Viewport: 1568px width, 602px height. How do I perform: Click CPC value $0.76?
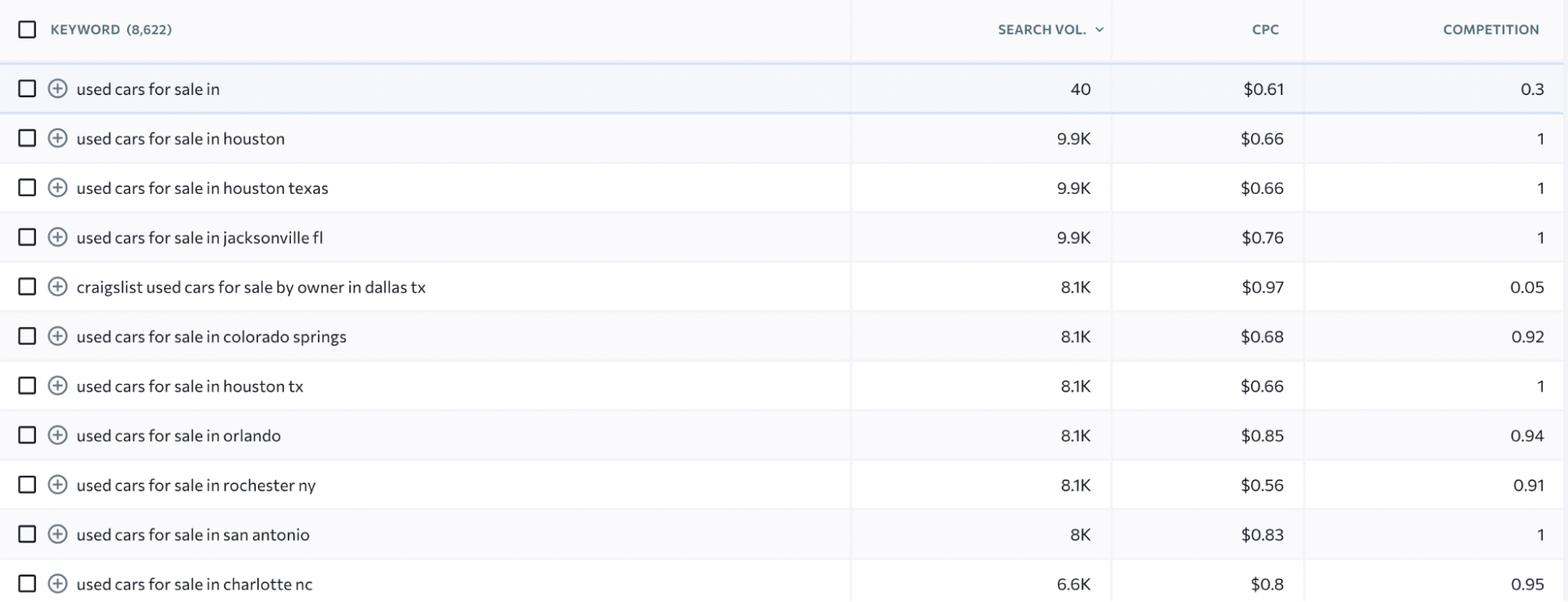pyautogui.click(x=1263, y=238)
